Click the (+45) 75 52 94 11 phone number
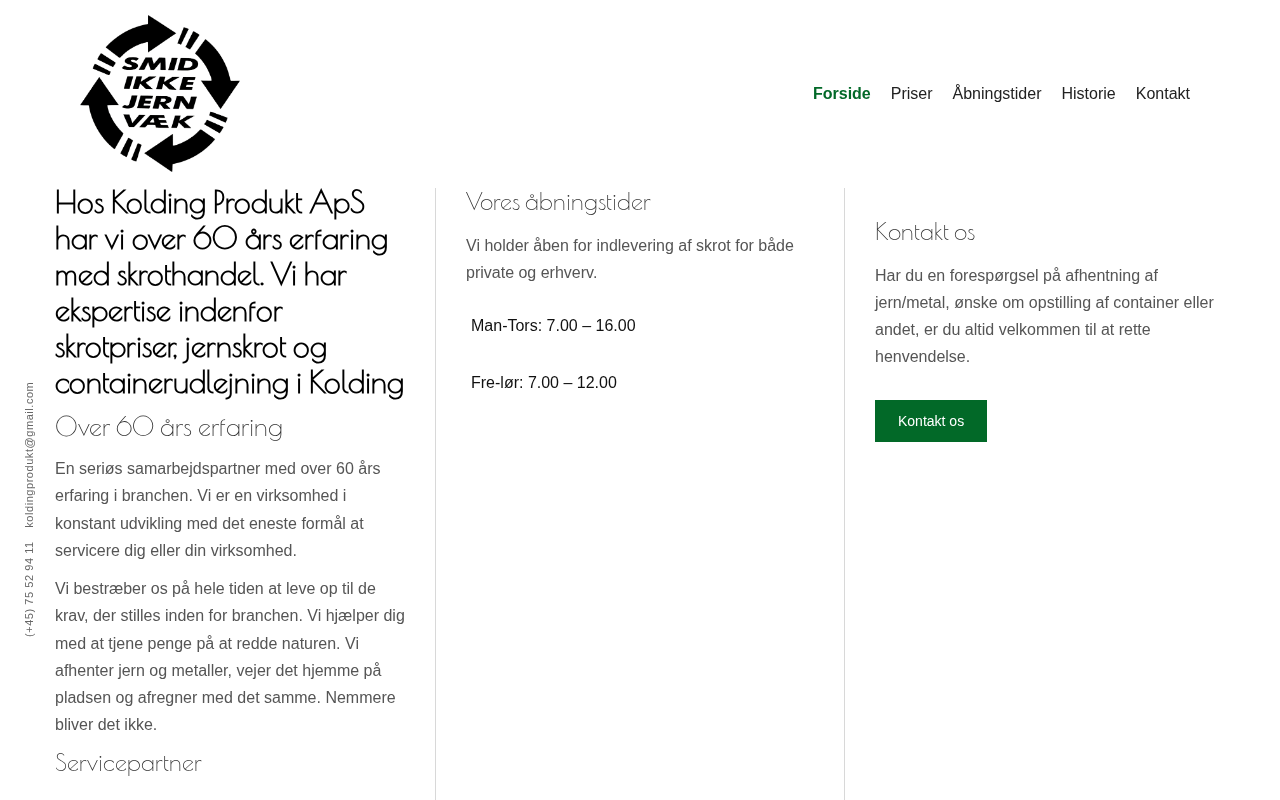This screenshot has height=800, width=1280. (x=29, y=589)
